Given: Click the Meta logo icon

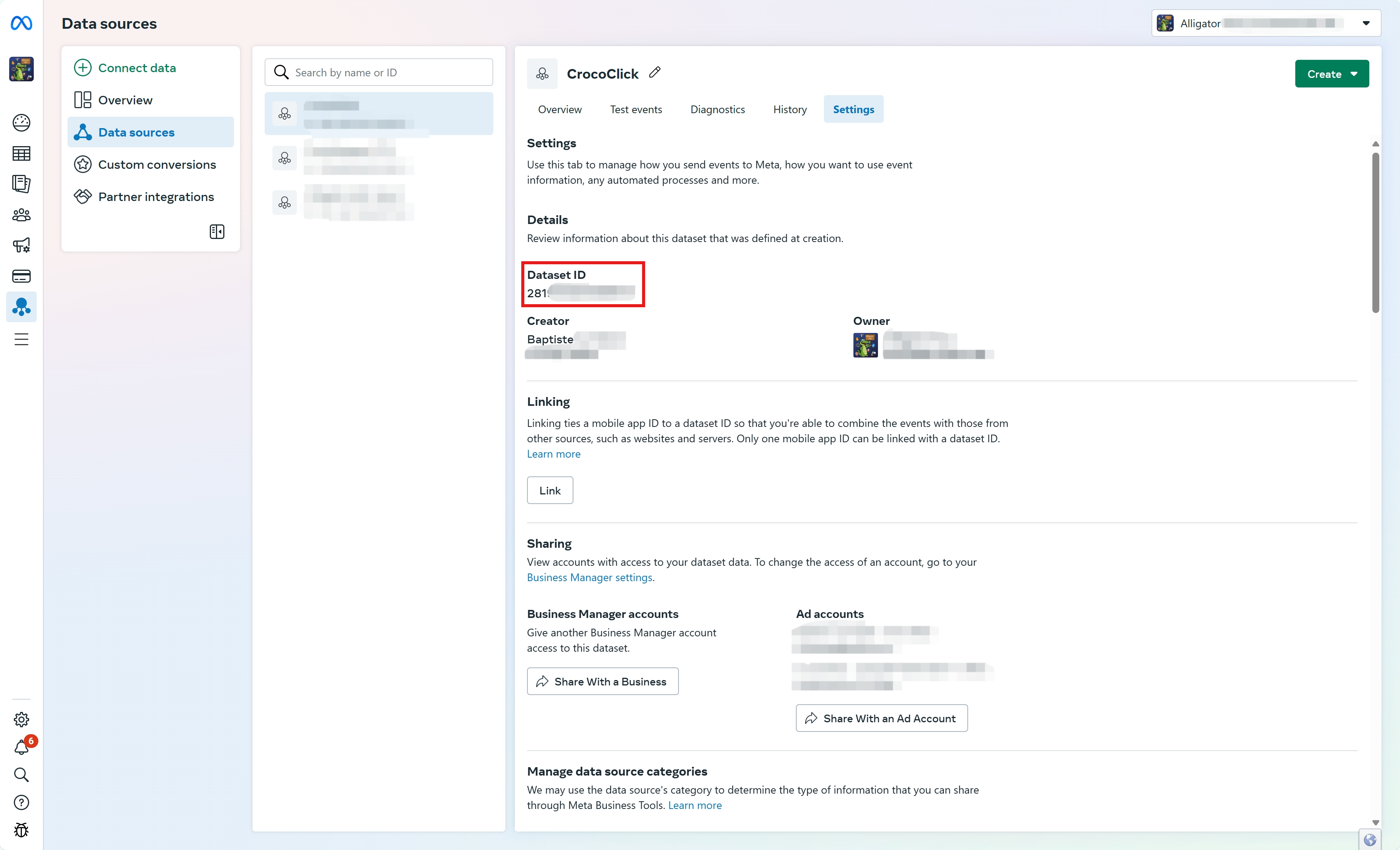Looking at the screenshot, I should click(x=21, y=23).
